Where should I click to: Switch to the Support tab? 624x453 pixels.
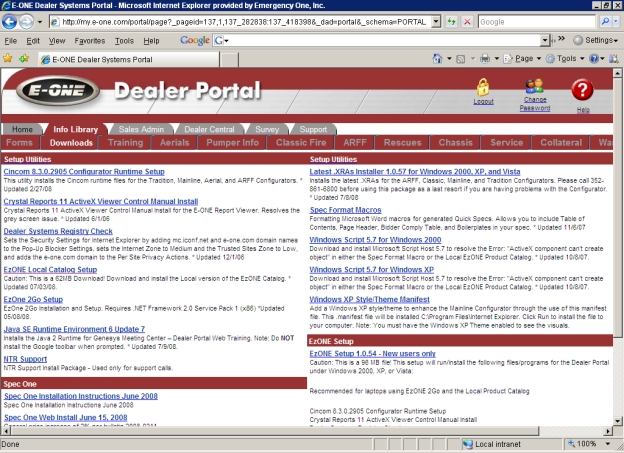click(313, 129)
